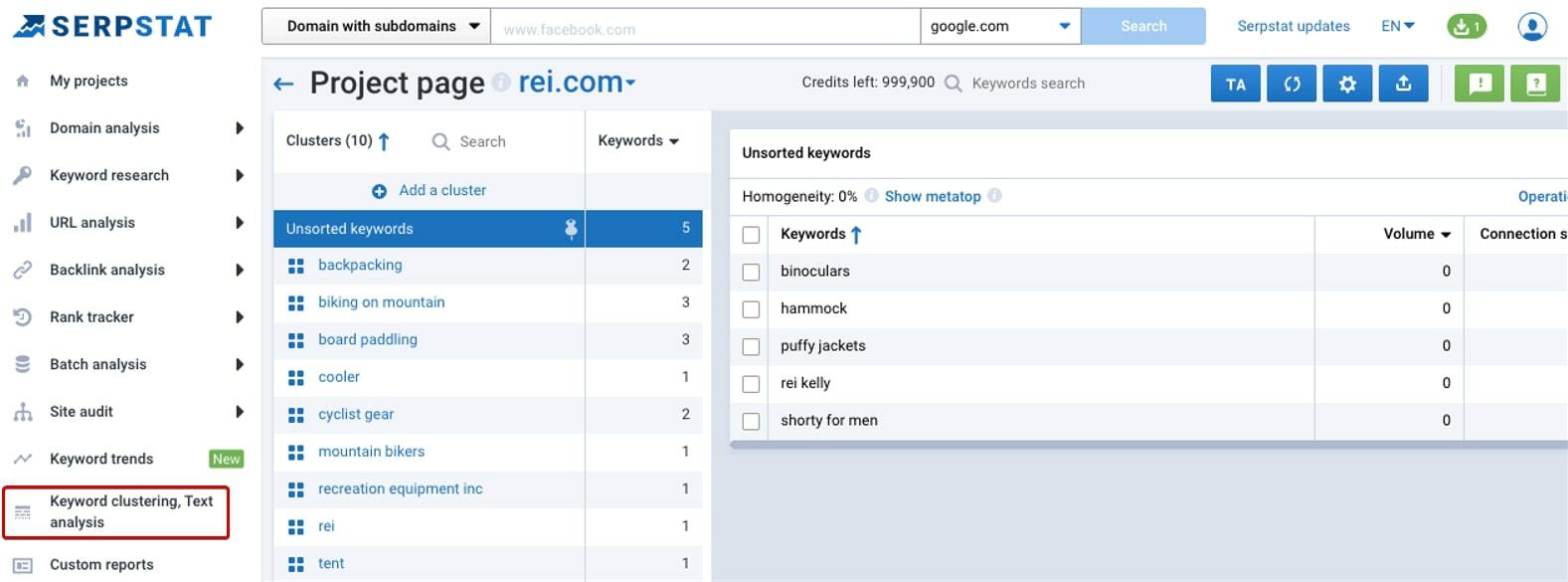Click the Search button
This screenshot has height=582, width=1568.
1143,26
